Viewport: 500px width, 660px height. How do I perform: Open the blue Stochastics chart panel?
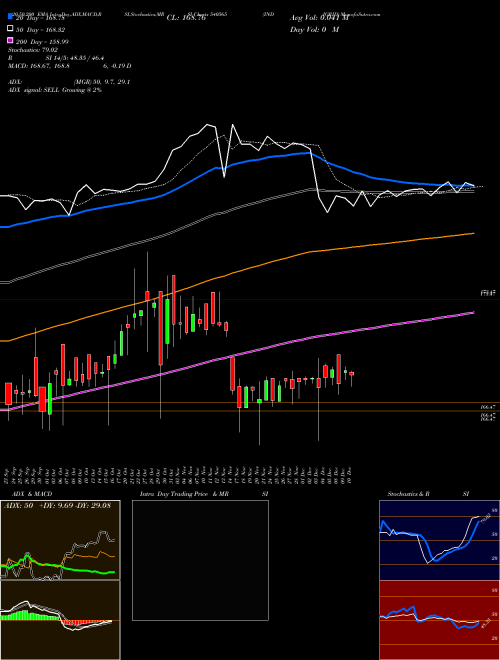tap(439, 540)
